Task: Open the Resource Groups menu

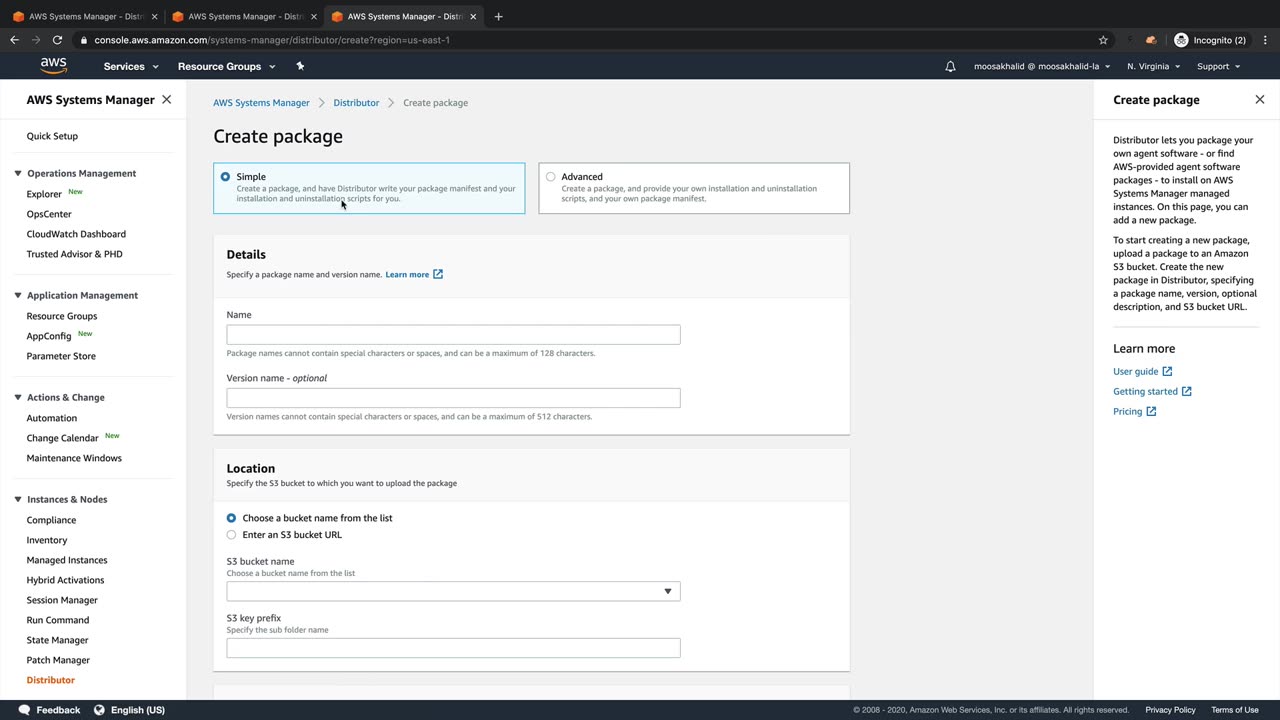Action: tap(225, 66)
